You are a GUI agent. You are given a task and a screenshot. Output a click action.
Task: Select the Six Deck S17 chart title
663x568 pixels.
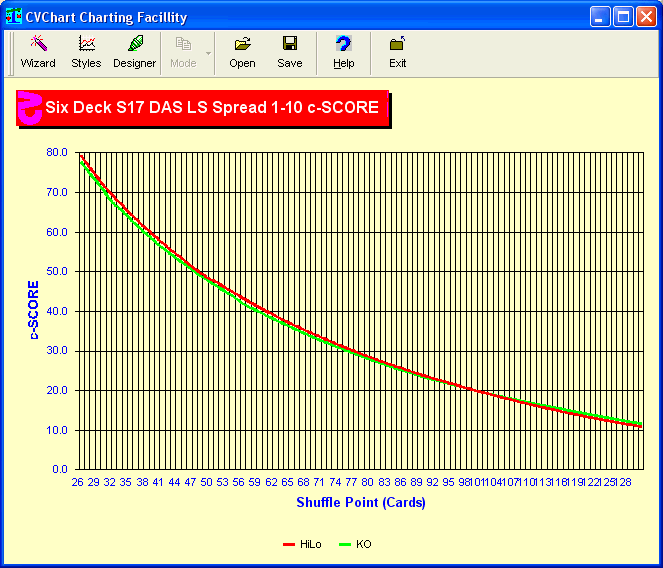212,108
